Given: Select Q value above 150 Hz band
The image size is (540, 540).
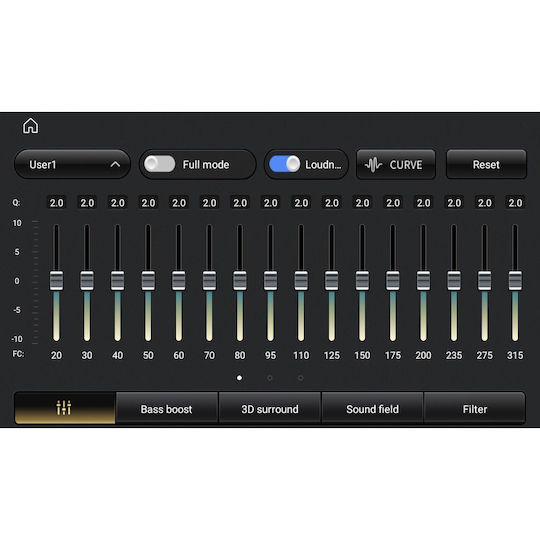Looking at the screenshot, I should coord(362,203).
